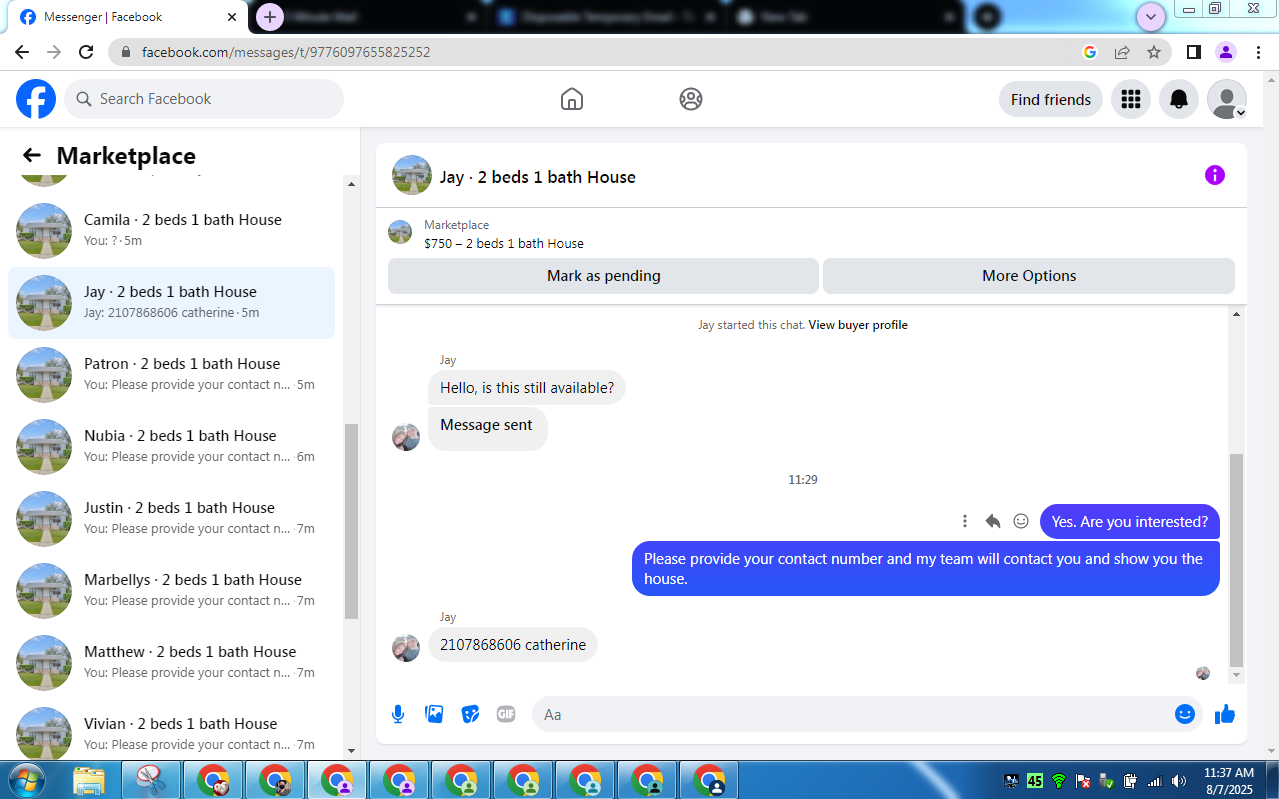Click the 'Hello, is this still available?' message
Screen dimensions: 1279x799
pyautogui.click(x=527, y=388)
